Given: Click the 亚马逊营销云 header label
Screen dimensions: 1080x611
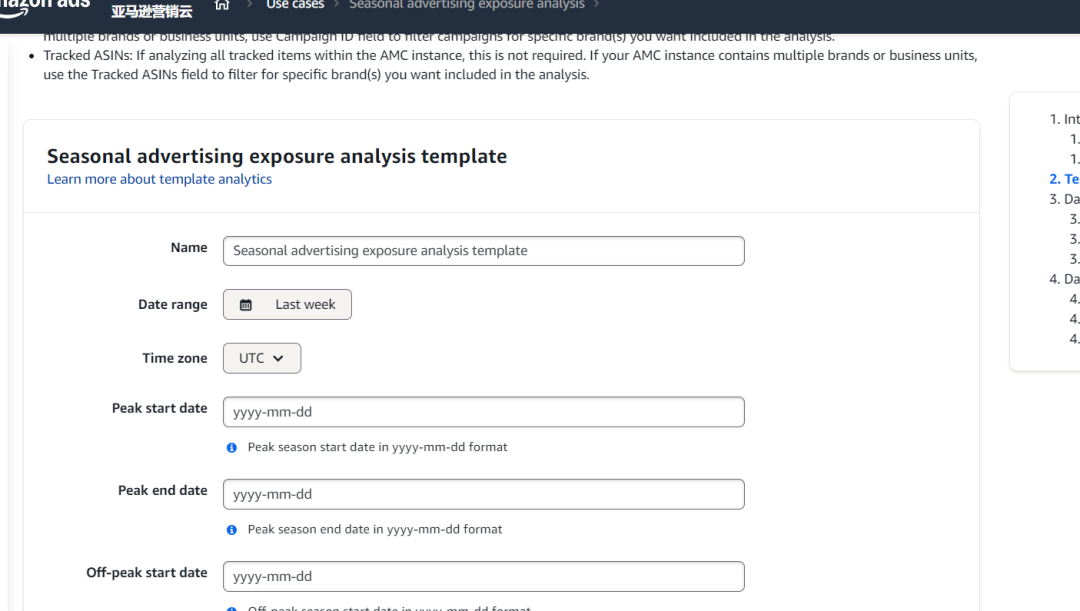Looking at the screenshot, I should pyautogui.click(x=150, y=11).
